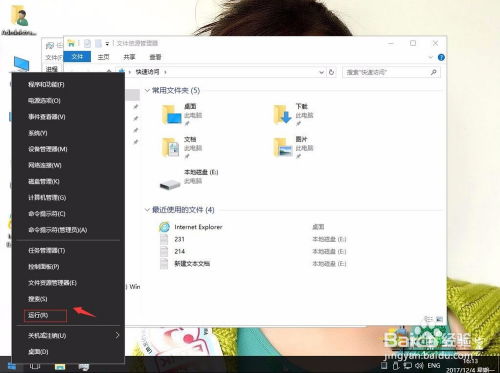The width and height of the screenshot is (500, 373).
Task: Switch to the 查看 ribbon tab
Action: pyautogui.click(x=155, y=57)
